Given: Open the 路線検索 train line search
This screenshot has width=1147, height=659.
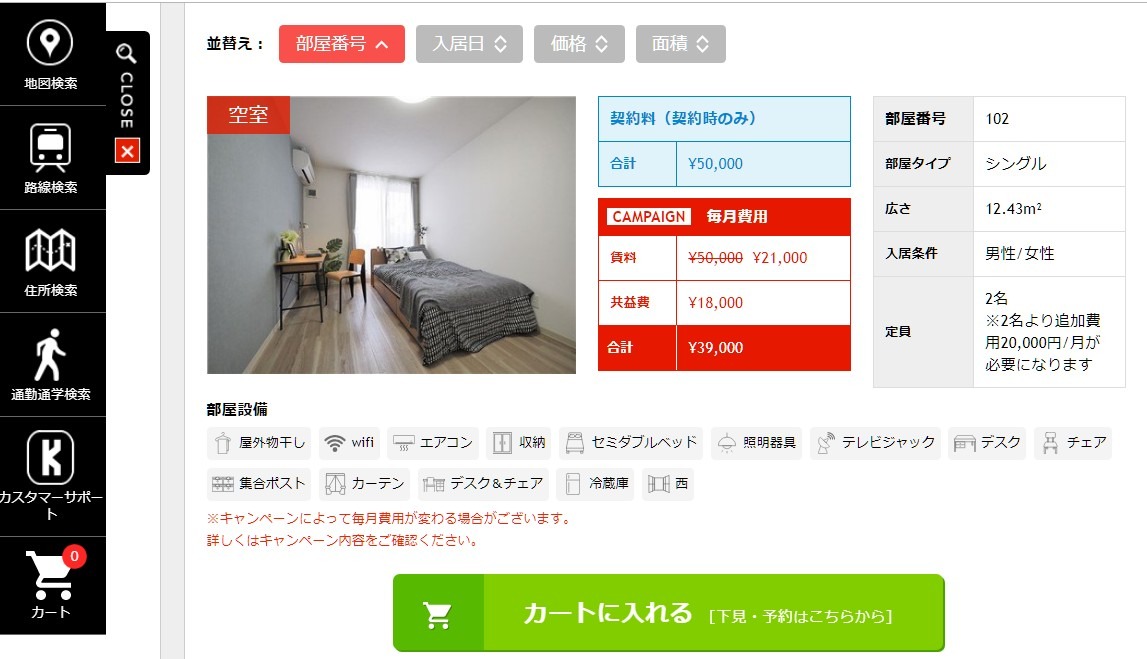Looking at the screenshot, I should coord(50,147).
